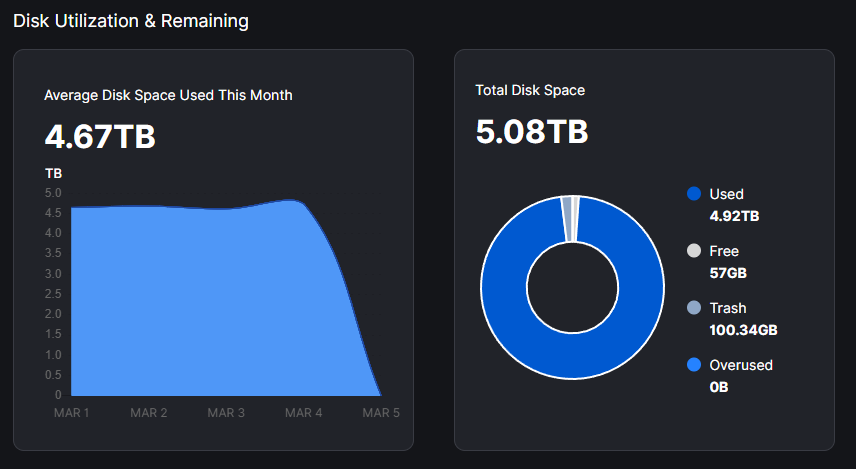Click the Used legend color dot

(694, 194)
